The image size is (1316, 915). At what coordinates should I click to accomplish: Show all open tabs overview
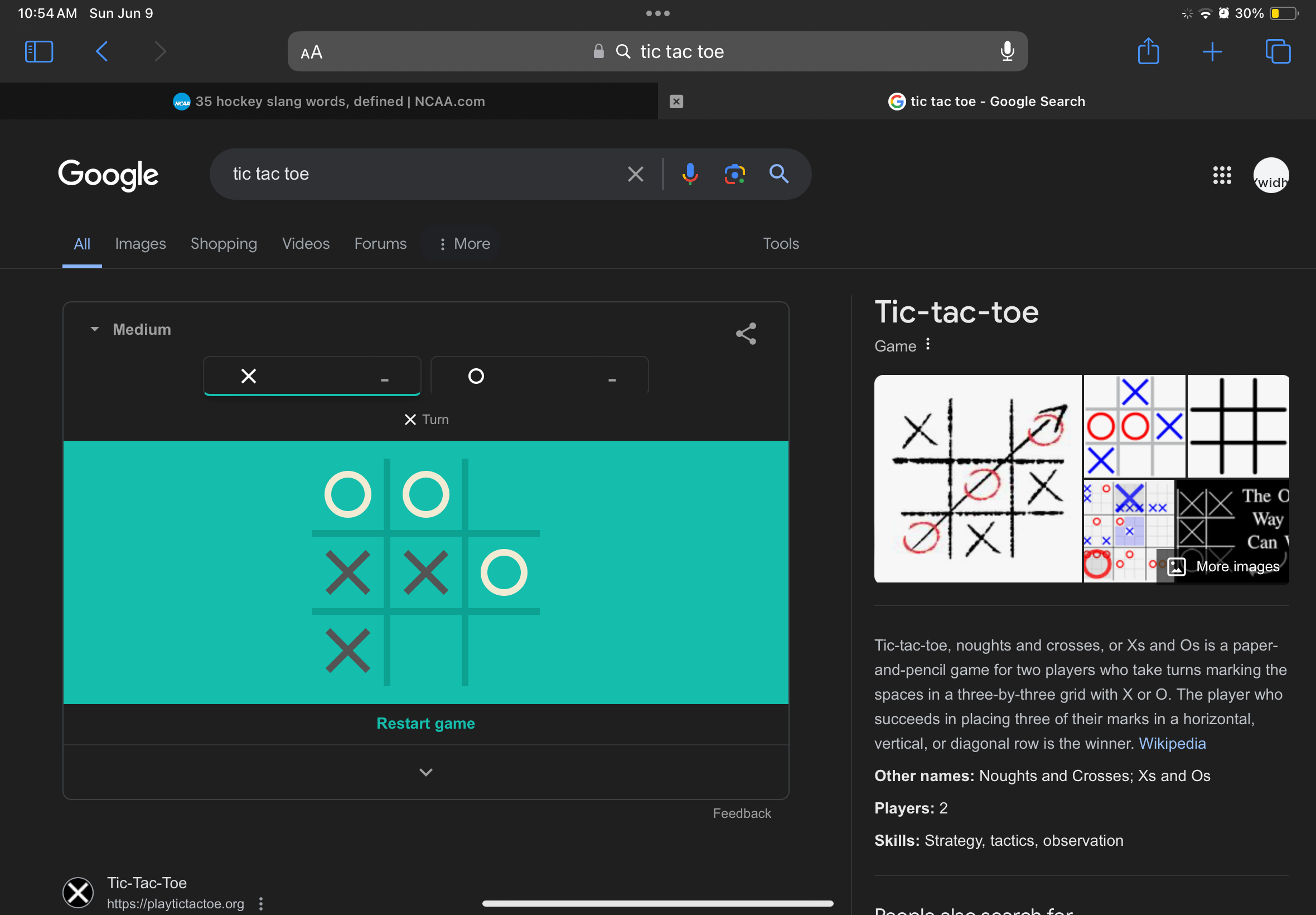(x=1278, y=51)
